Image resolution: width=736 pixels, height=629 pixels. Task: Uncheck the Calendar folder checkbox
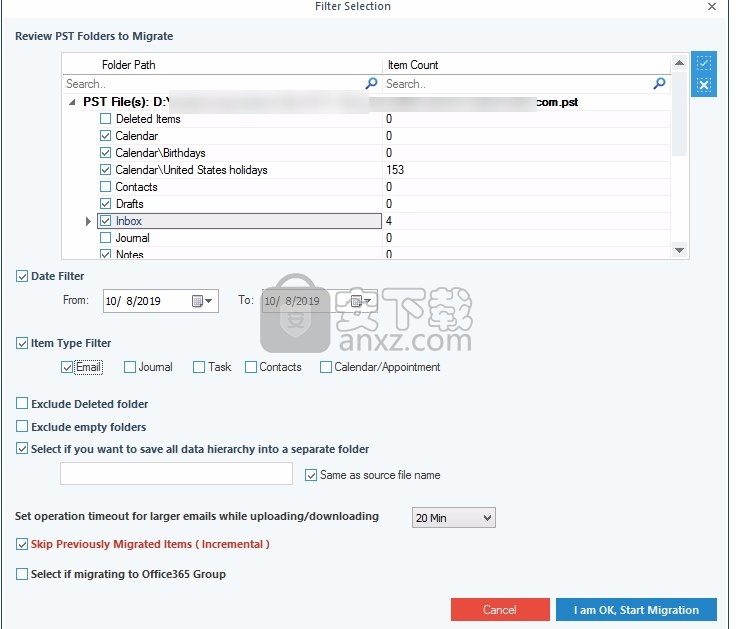coord(106,136)
